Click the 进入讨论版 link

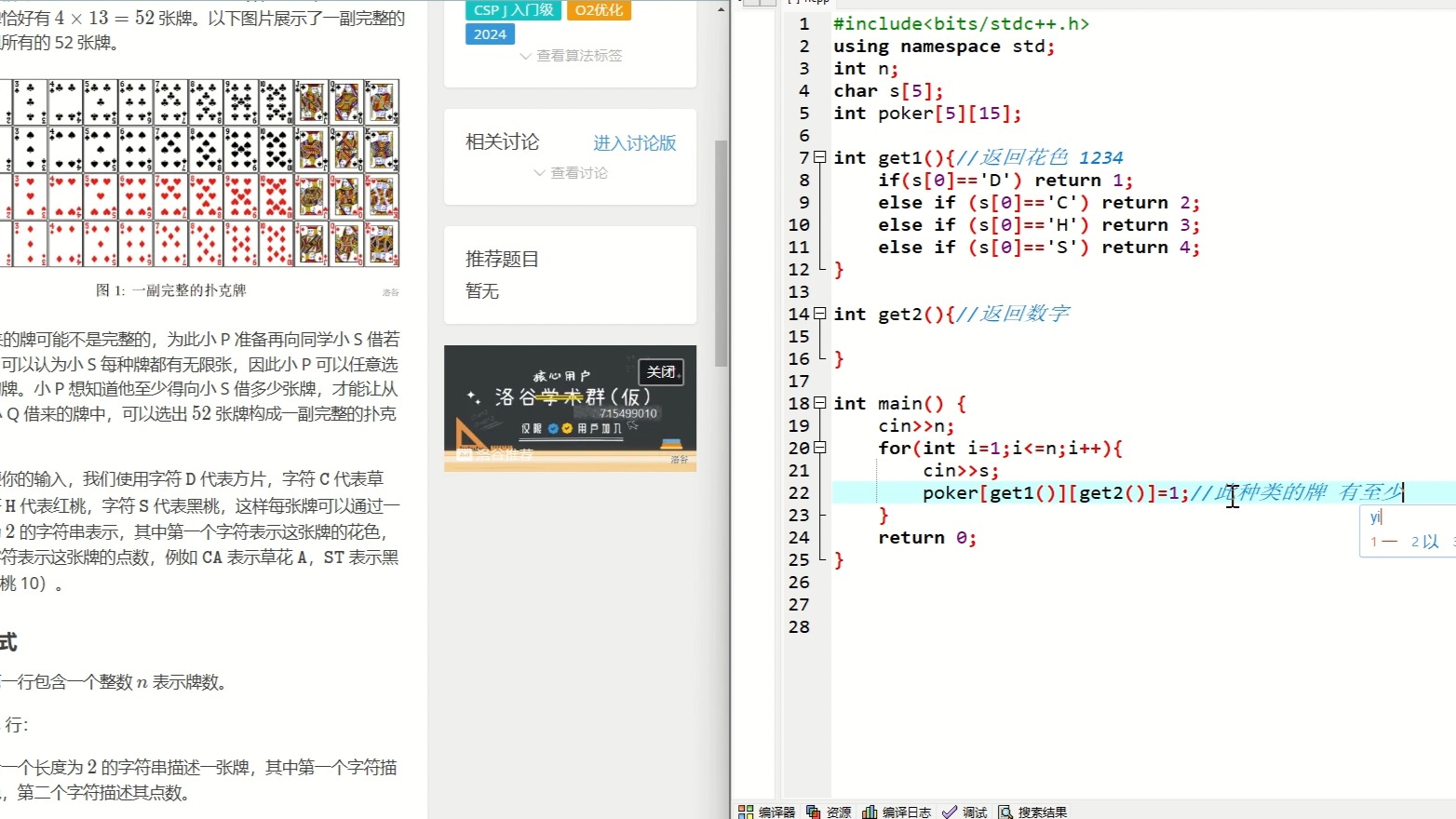coord(635,142)
